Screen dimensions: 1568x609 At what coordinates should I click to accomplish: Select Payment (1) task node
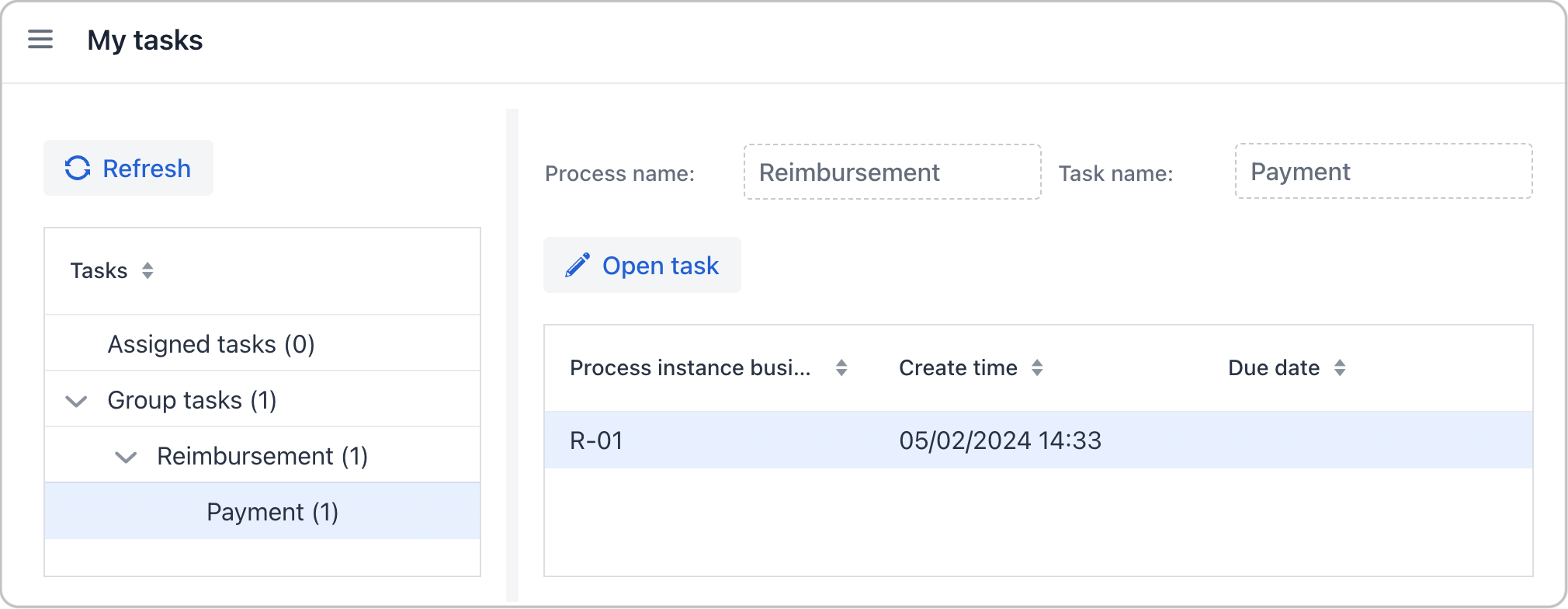point(272,512)
